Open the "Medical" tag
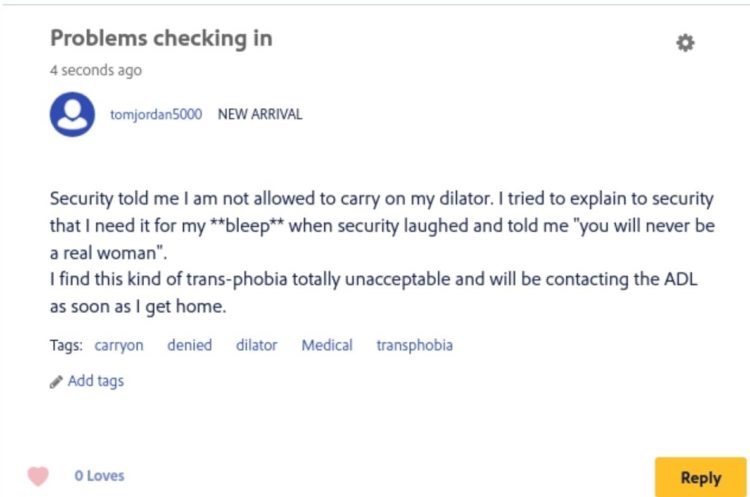The image size is (750, 497). [x=327, y=345]
